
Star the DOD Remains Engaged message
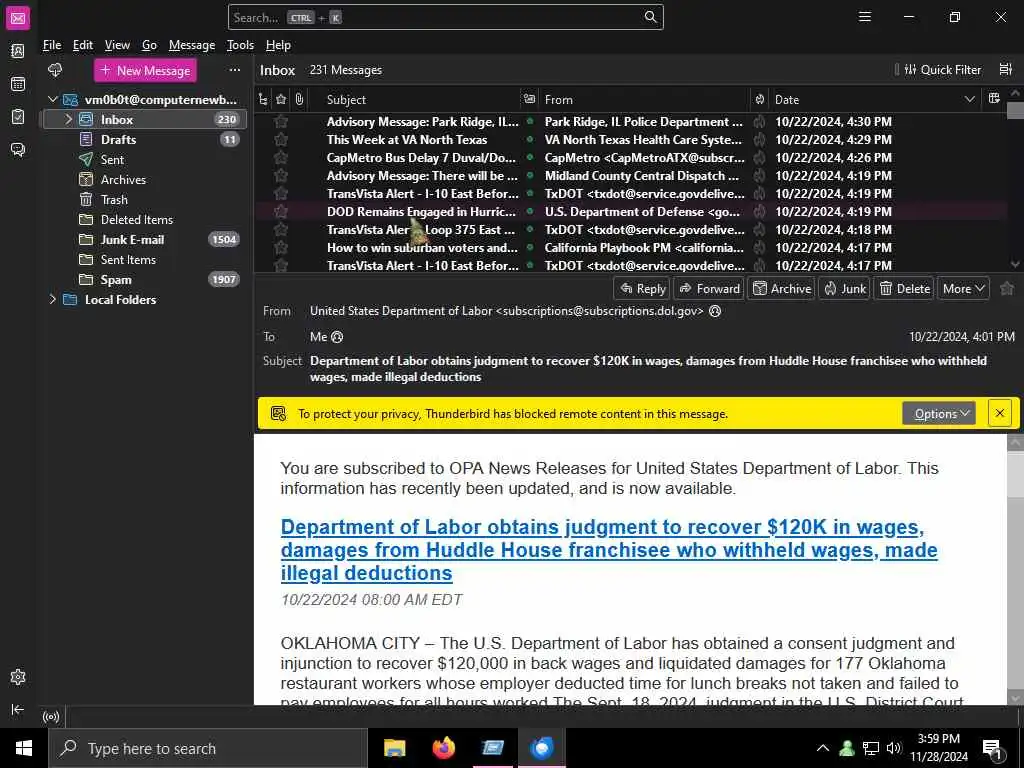coord(281,212)
